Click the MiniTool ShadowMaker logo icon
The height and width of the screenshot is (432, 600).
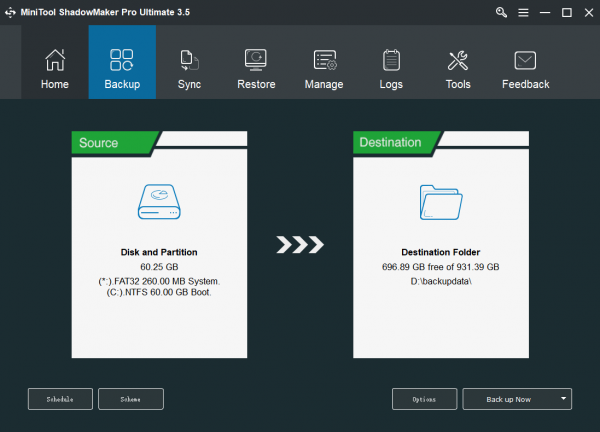coord(10,12)
